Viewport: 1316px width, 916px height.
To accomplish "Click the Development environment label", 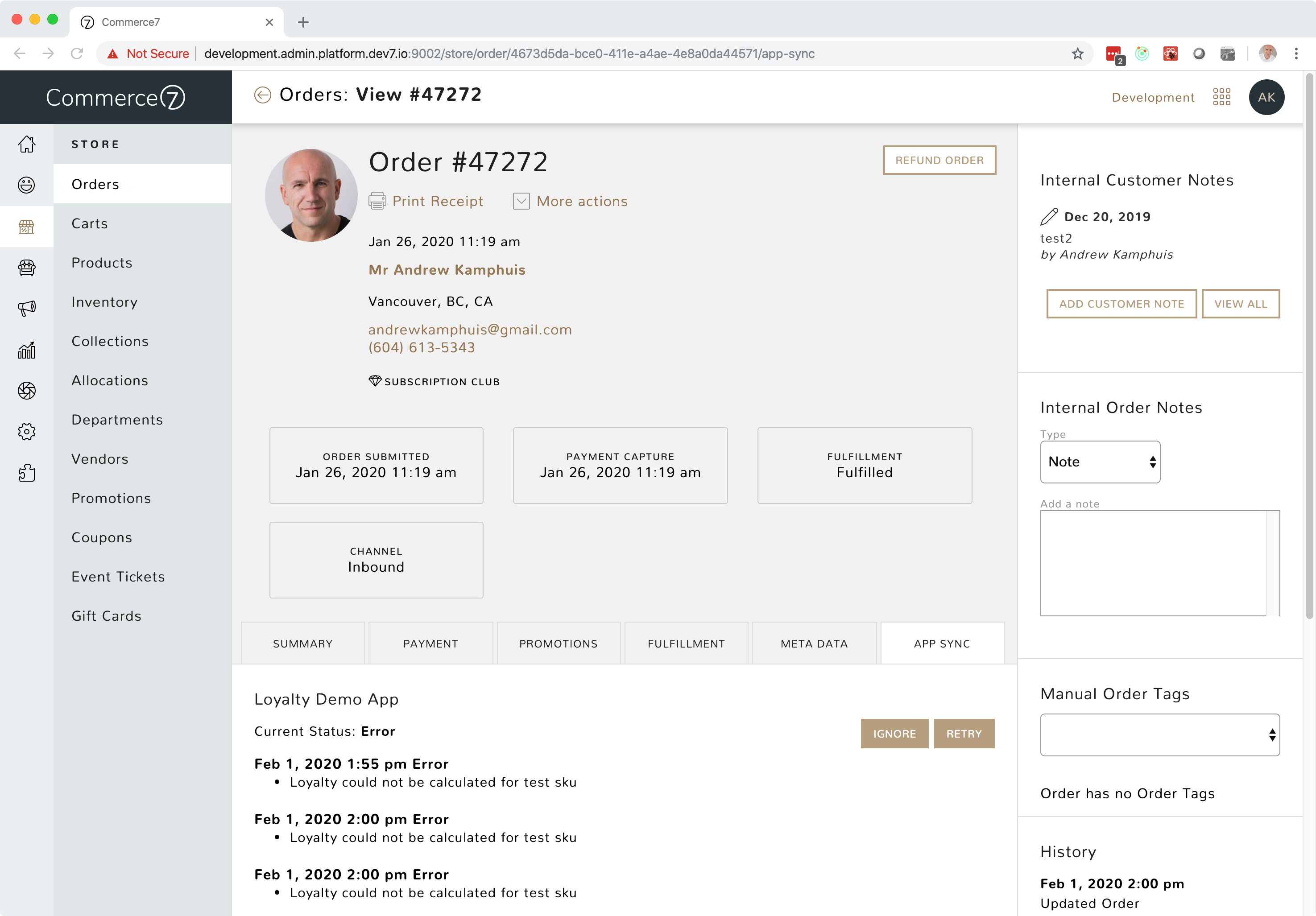I will pyautogui.click(x=1153, y=97).
